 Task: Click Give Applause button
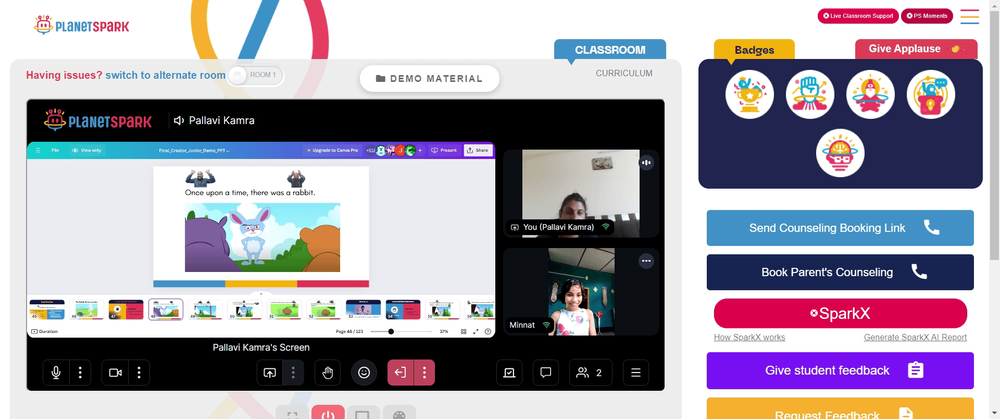(x=916, y=49)
